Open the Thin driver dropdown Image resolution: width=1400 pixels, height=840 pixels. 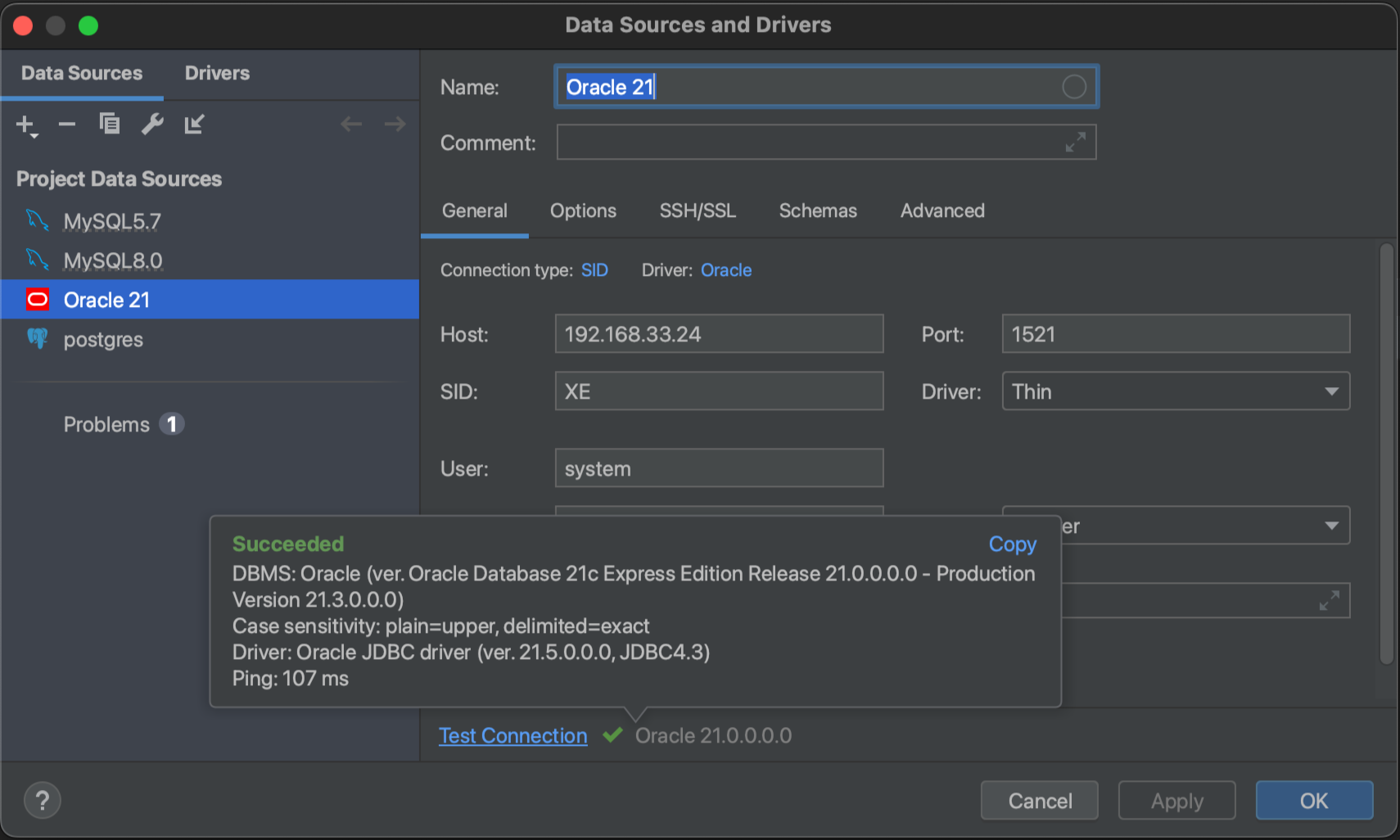[1176, 391]
